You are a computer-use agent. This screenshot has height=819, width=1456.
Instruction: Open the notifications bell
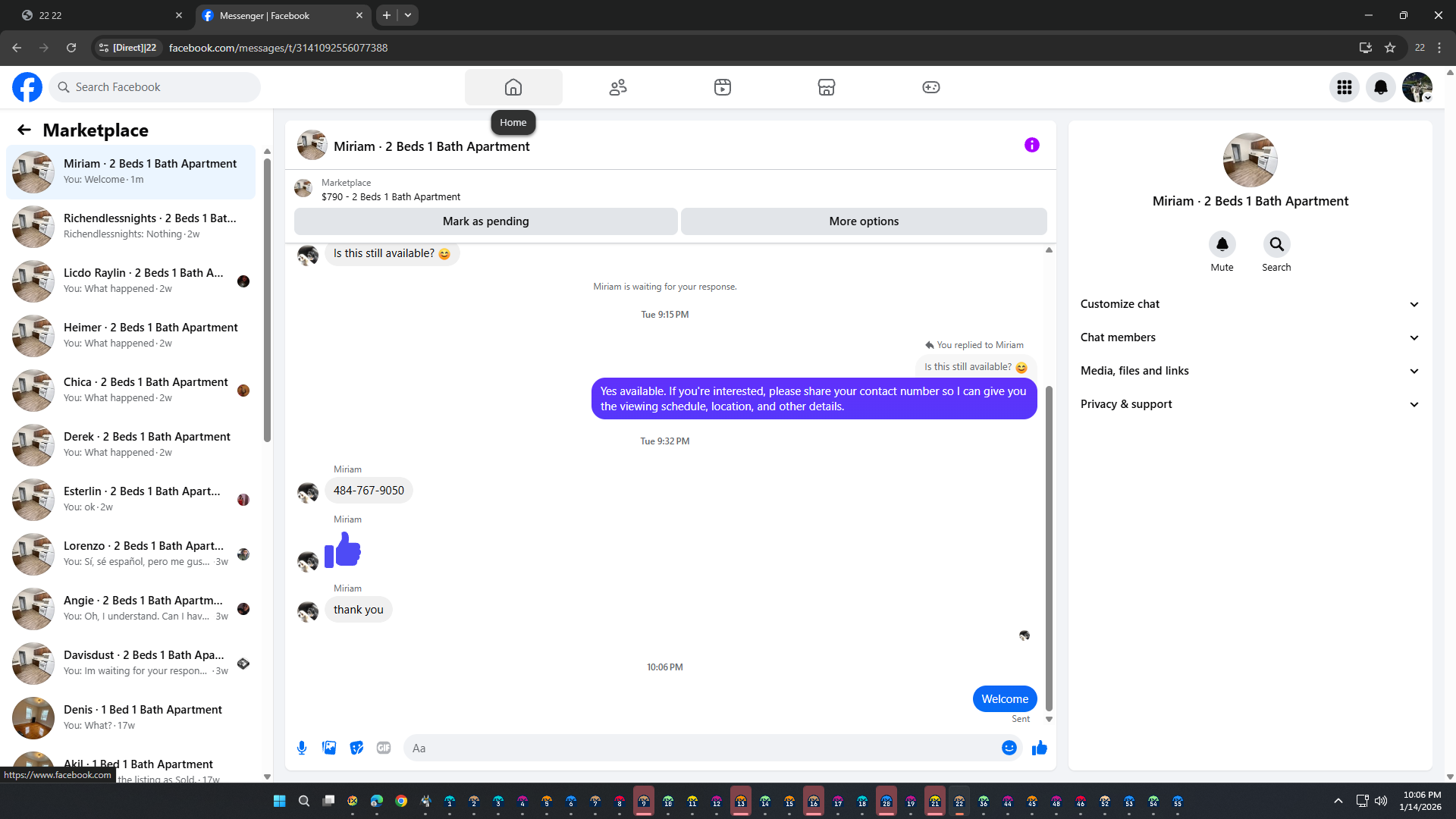click(1380, 87)
